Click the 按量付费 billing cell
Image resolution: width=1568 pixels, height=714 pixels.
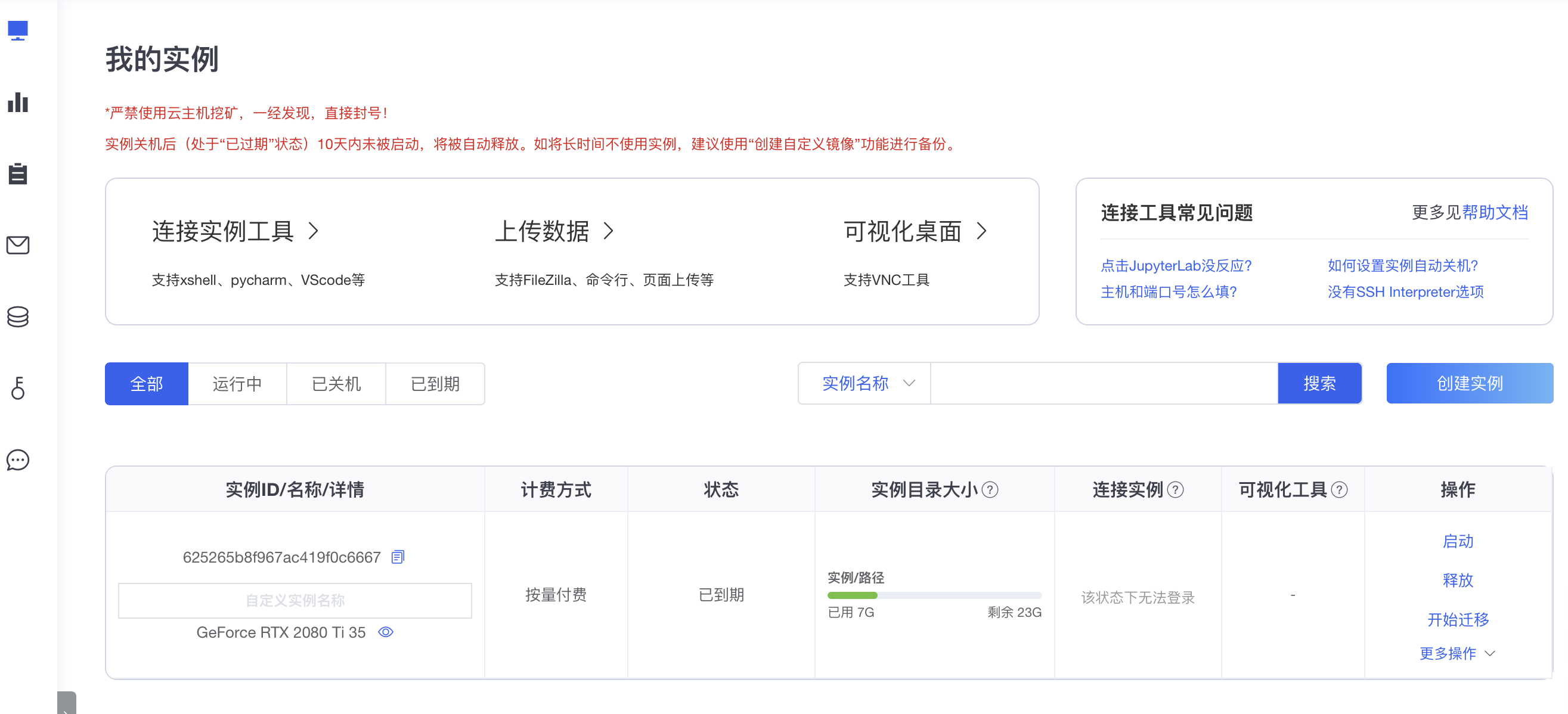[556, 595]
